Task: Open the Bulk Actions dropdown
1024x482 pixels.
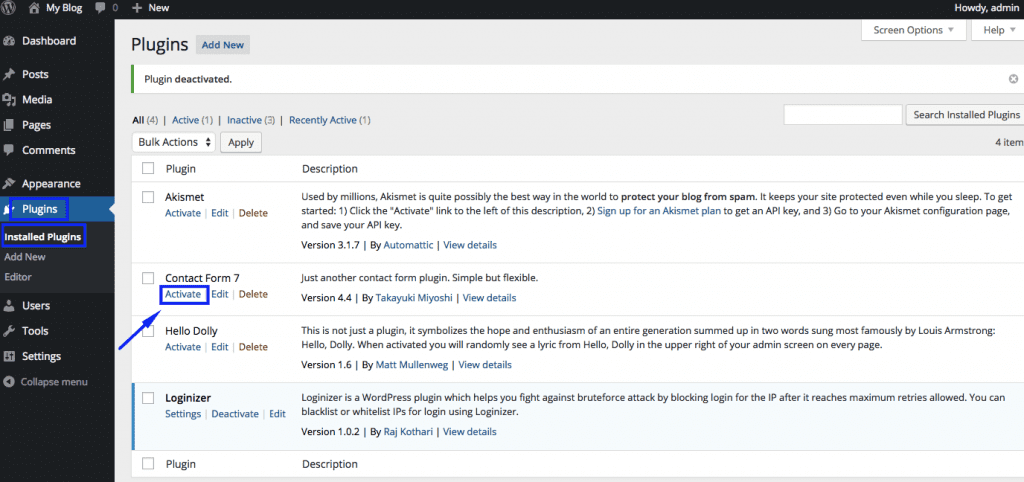Action: pyautogui.click(x=174, y=142)
